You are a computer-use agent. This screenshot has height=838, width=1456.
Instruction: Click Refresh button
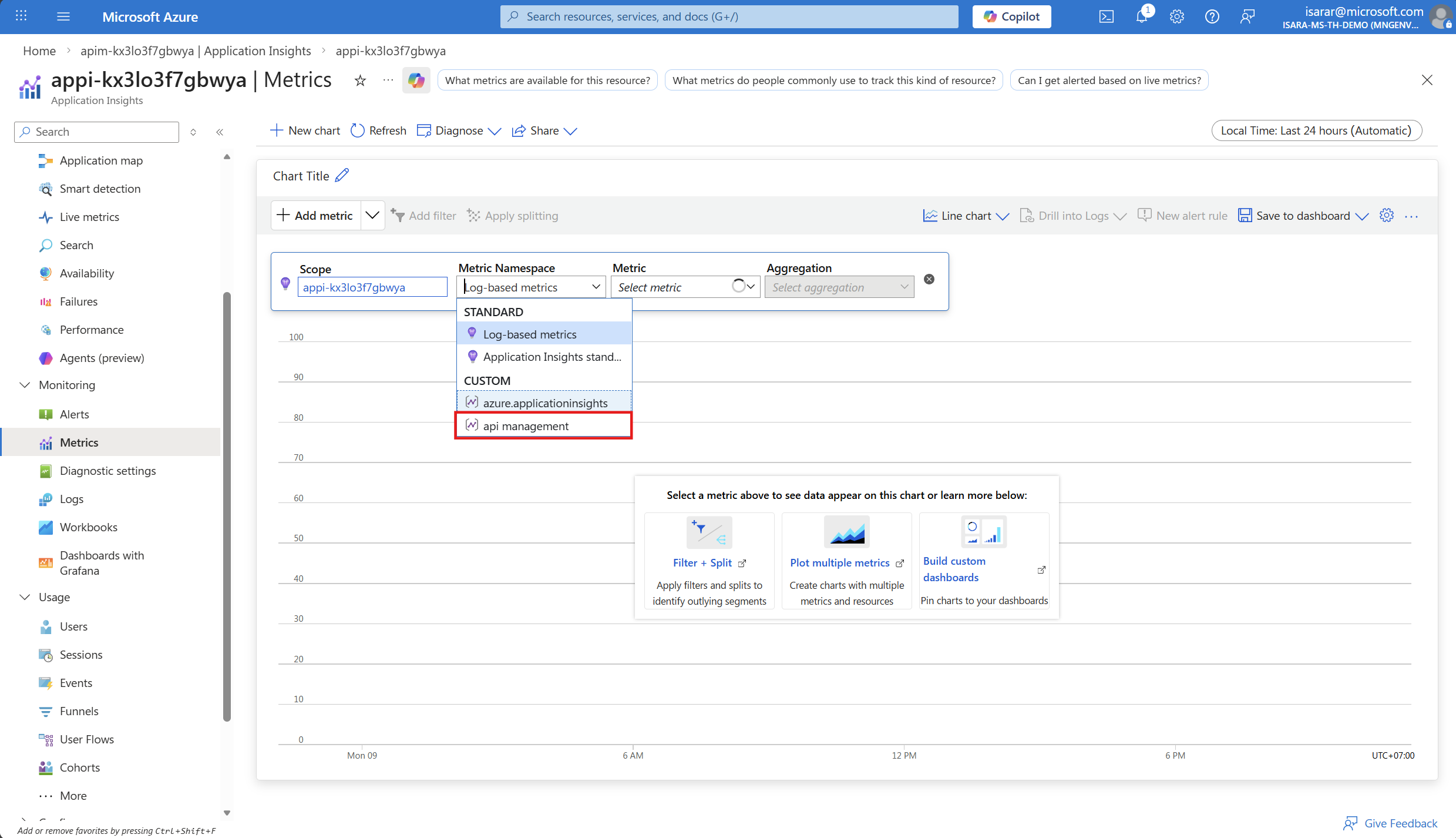[378, 130]
